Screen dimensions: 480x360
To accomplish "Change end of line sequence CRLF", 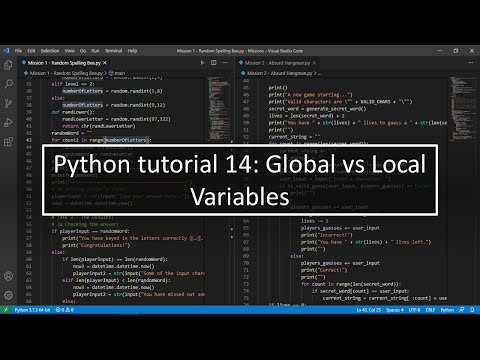I will pos(430,310).
